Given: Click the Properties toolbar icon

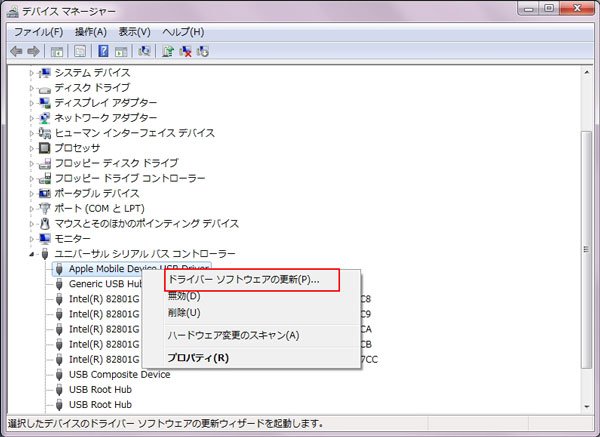Looking at the screenshot, I should tap(80, 51).
